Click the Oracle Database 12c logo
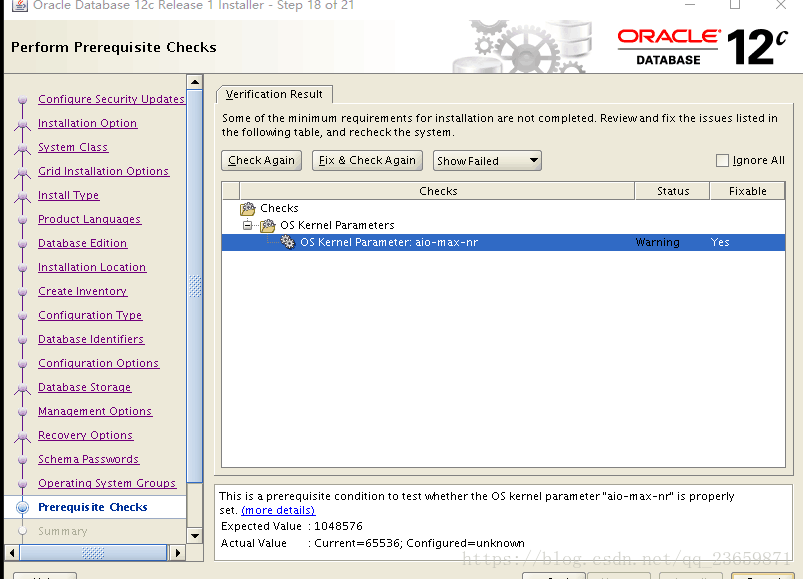 tap(702, 47)
